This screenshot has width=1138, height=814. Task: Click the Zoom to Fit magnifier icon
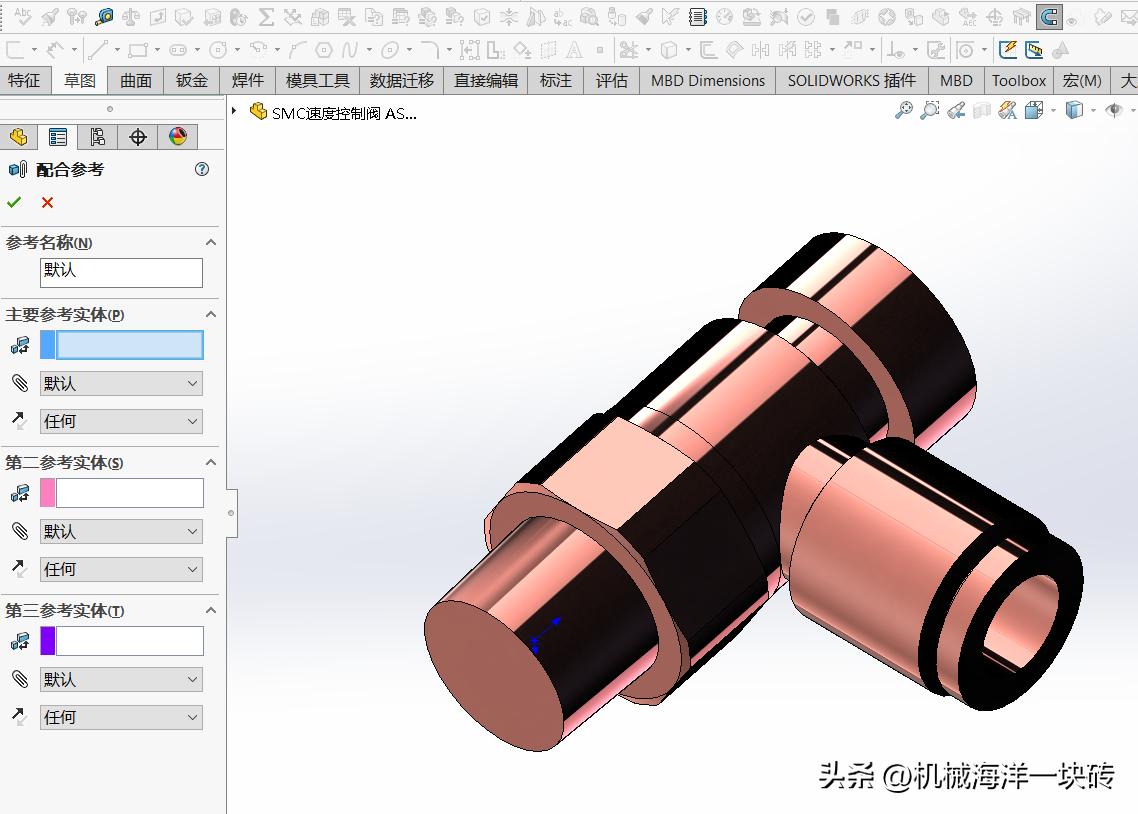pos(903,111)
